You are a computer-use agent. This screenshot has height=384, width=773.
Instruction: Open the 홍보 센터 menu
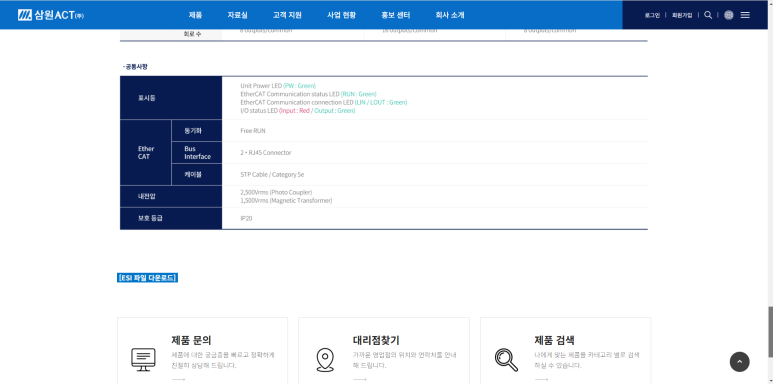pyautogui.click(x=395, y=15)
